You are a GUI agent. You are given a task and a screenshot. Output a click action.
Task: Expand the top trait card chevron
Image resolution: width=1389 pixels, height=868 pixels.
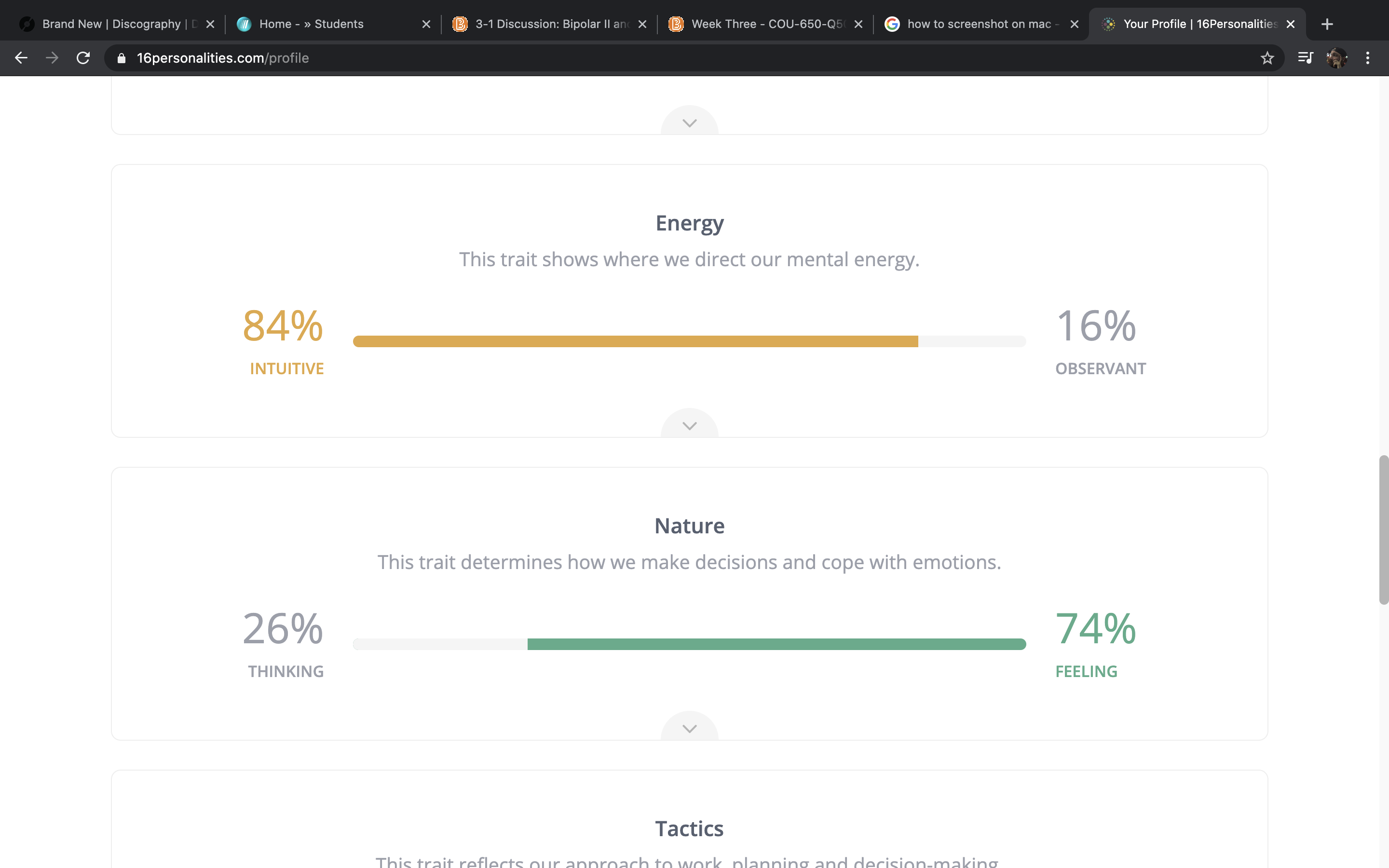pos(689,122)
